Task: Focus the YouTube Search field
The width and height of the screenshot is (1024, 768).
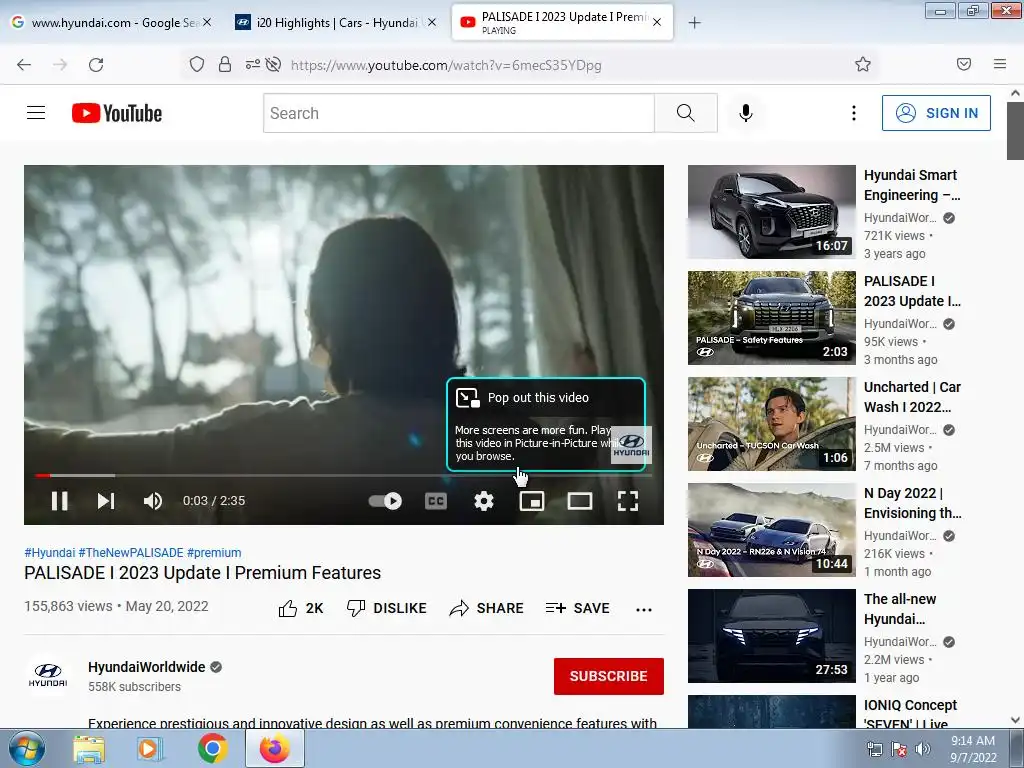Action: click(458, 113)
